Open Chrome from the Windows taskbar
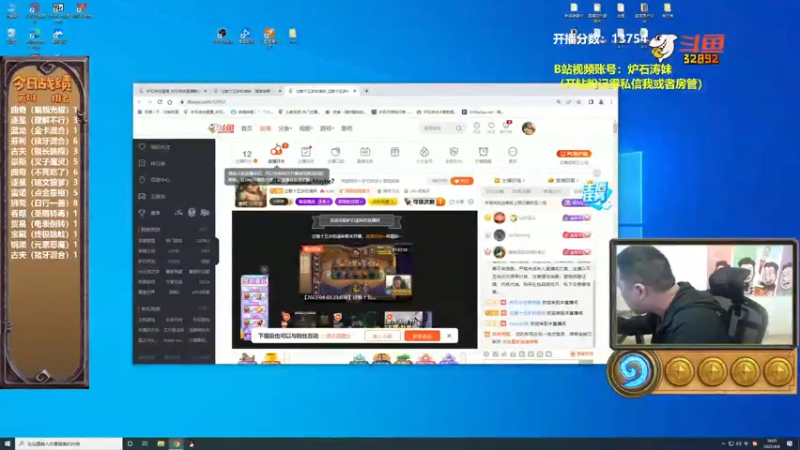This screenshot has height=450, width=800. (x=176, y=444)
